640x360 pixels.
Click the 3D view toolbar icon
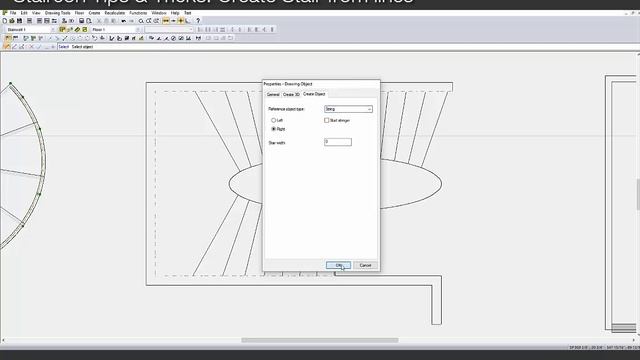coord(72,21)
